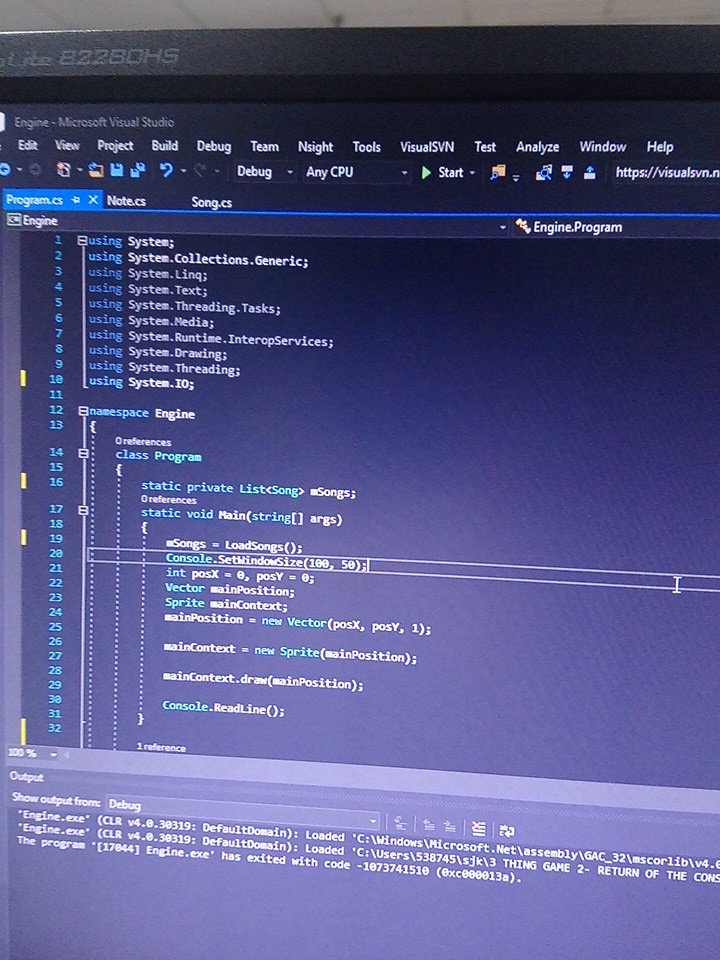This screenshot has width=720, height=960.
Task: Click the Redo icon
Action: click(200, 171)
